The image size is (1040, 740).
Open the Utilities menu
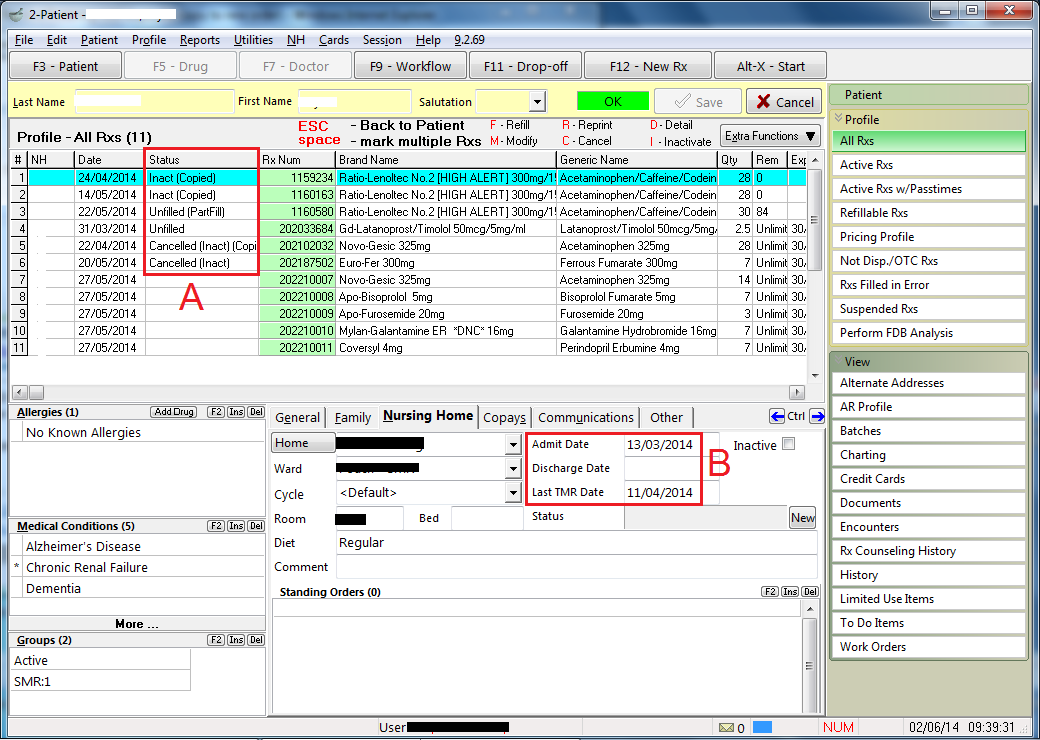253,40
